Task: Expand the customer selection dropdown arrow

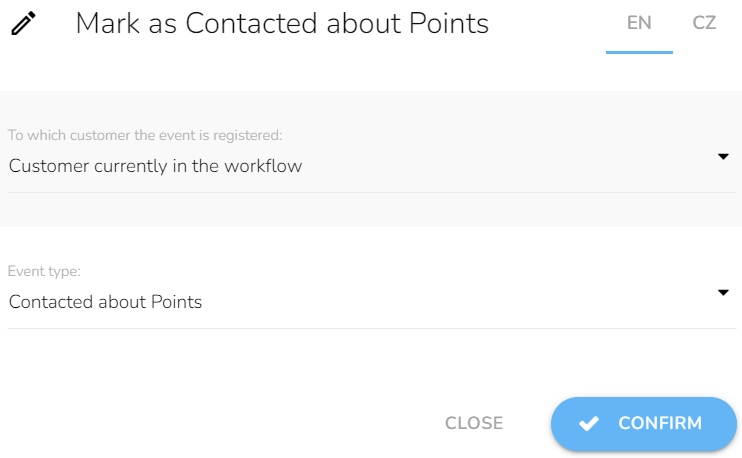Action: pyautogui.click(x=723, y=157)
